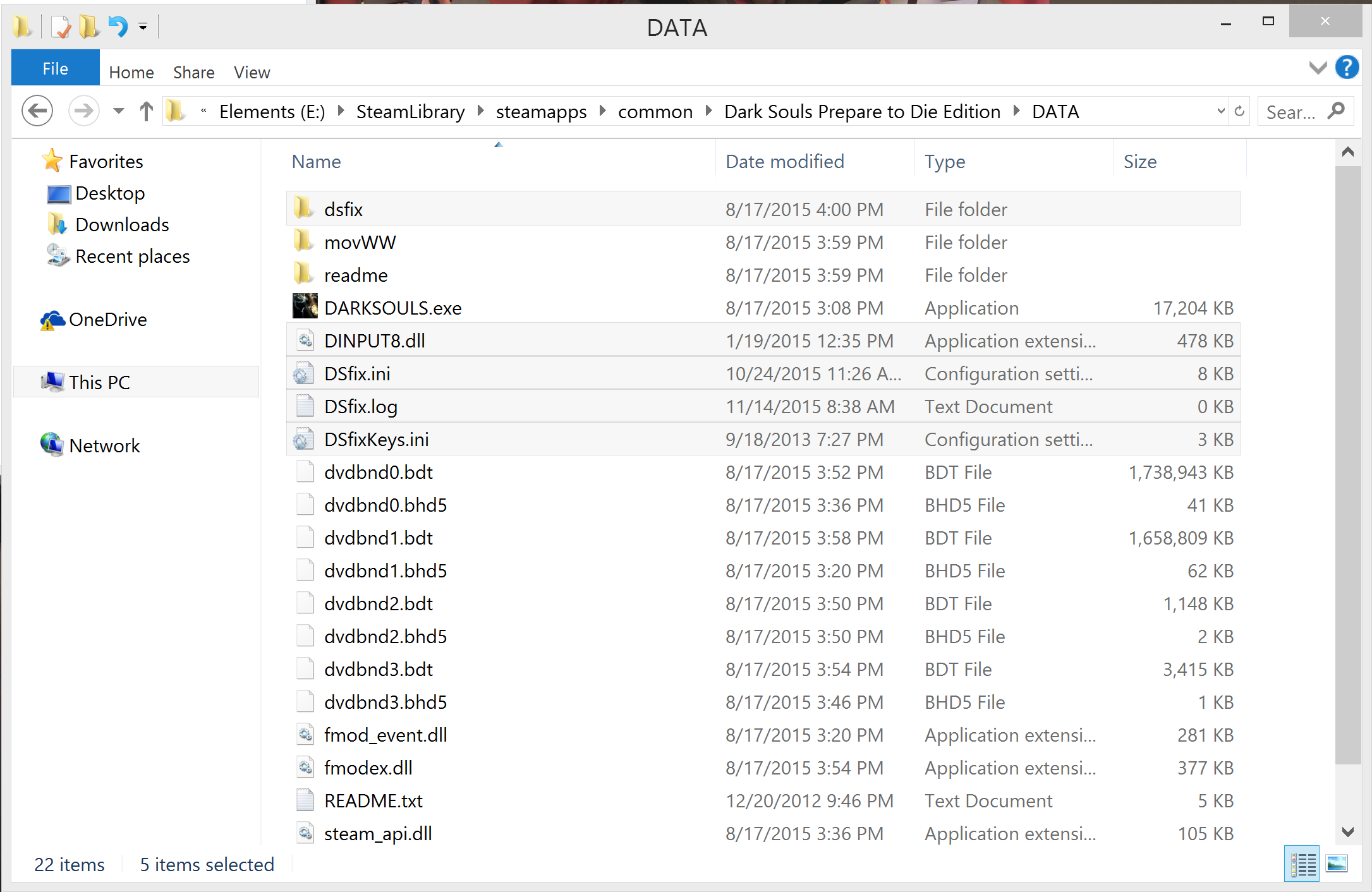Click the Refresh button in address bar
The image size is (1372, 892).
pyautogui.click(x=1239, y=111)
